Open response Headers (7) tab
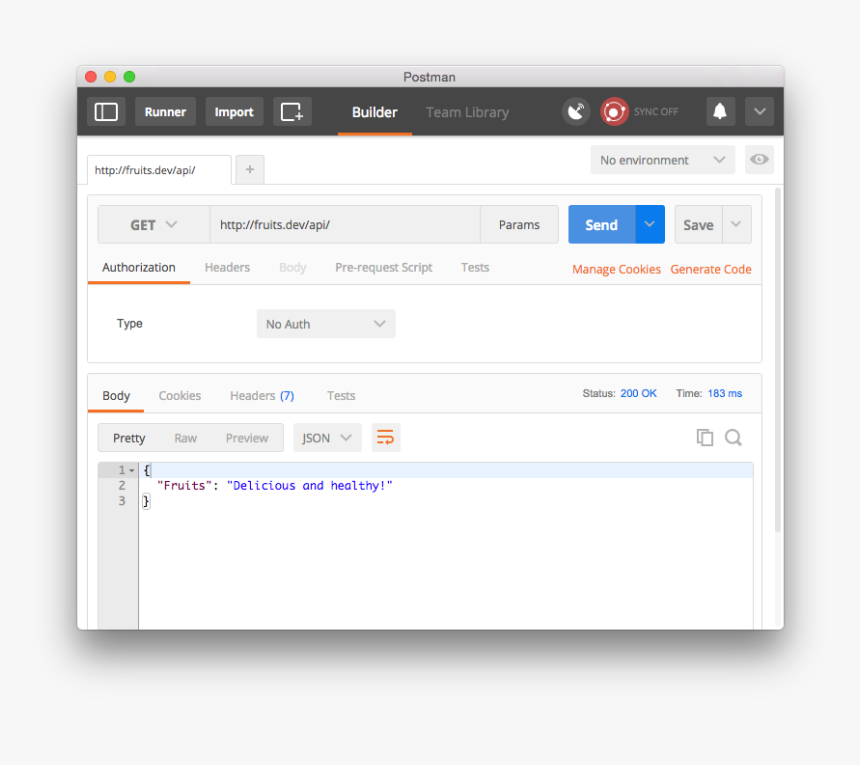860x765 pixels. click(262, 396)
